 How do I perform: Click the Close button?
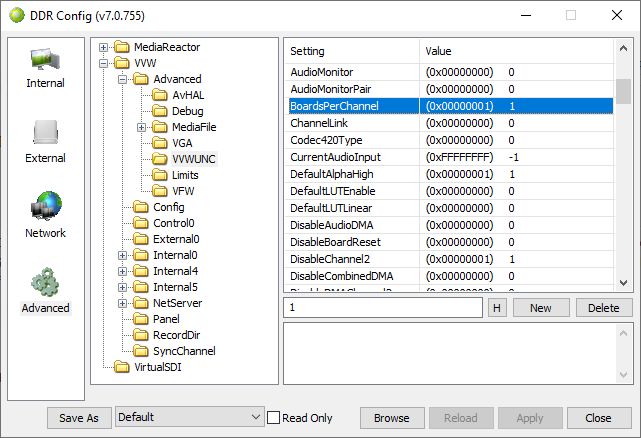598,418
